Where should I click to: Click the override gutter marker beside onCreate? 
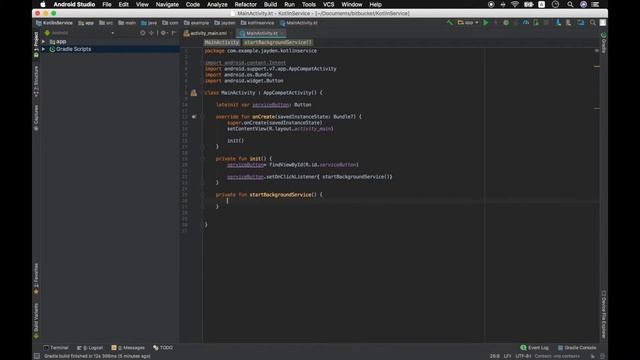click(x=194, y=117)
